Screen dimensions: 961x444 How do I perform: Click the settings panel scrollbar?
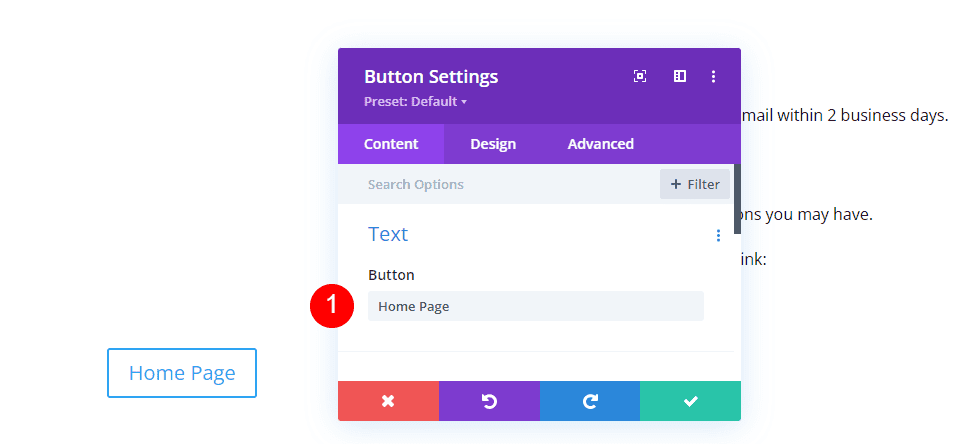coord(737,200)
